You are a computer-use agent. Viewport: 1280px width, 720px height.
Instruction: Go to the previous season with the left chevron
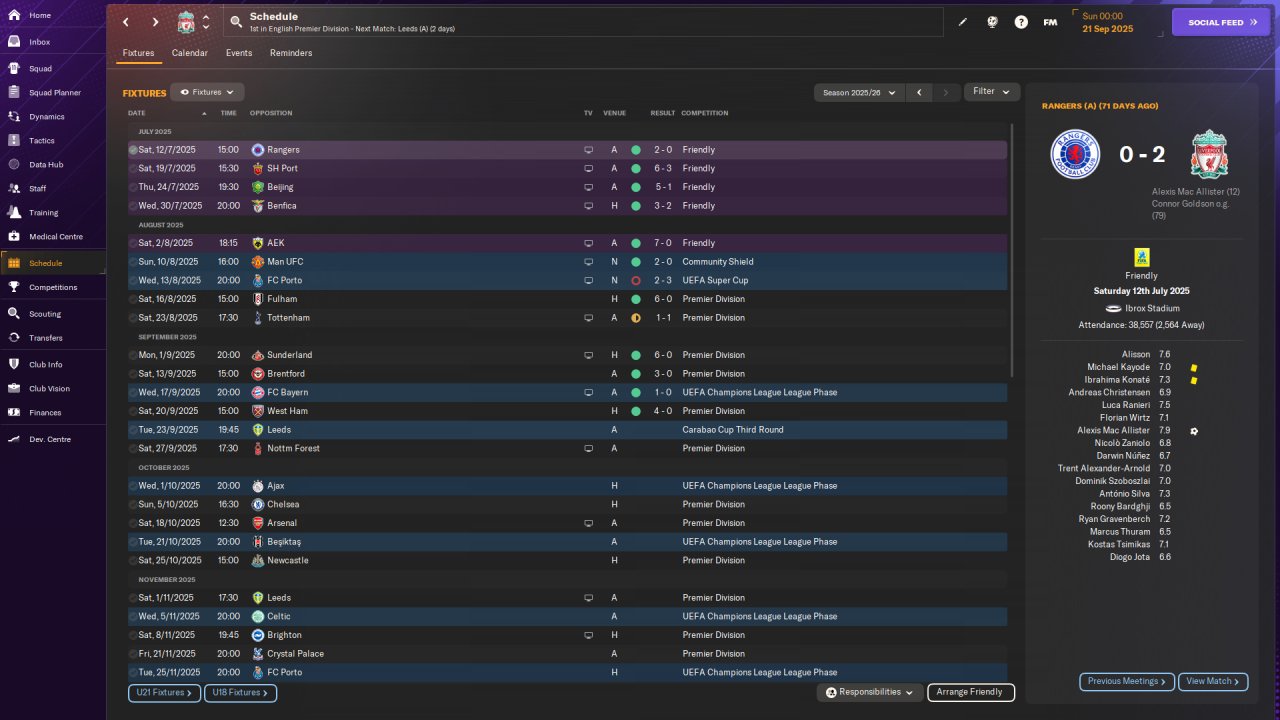pyautogui.click(x=919, y=92)
